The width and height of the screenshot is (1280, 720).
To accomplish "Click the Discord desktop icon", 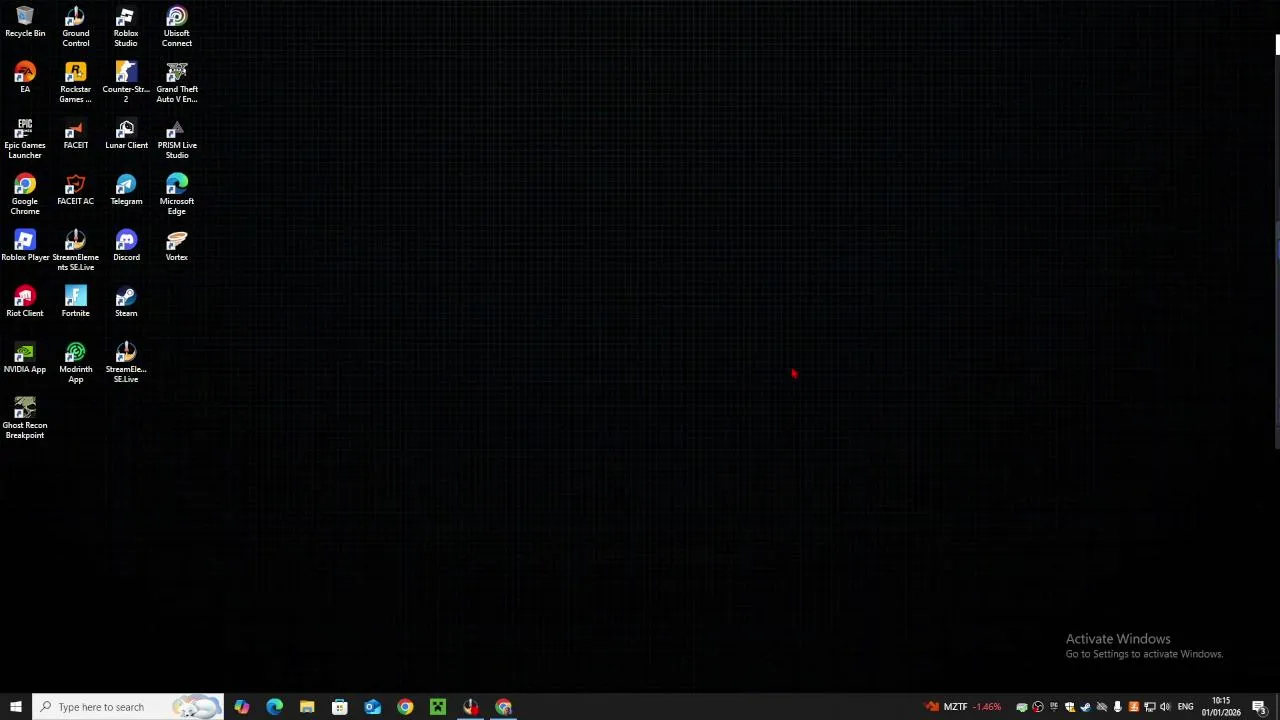I will [x=126, y=247].
